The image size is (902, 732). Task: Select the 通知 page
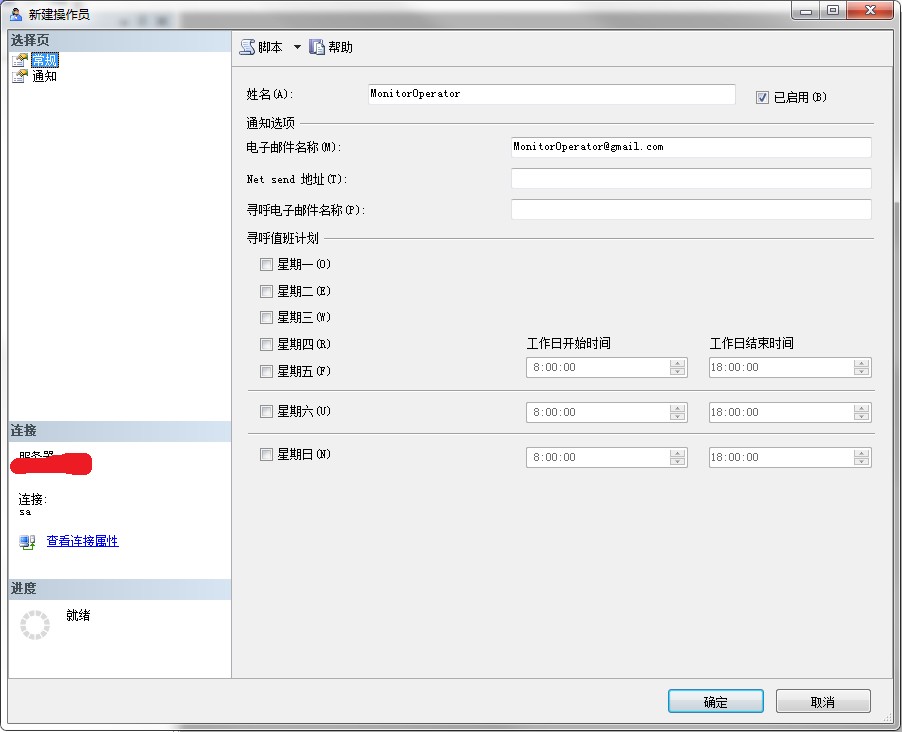coord(44,76)
